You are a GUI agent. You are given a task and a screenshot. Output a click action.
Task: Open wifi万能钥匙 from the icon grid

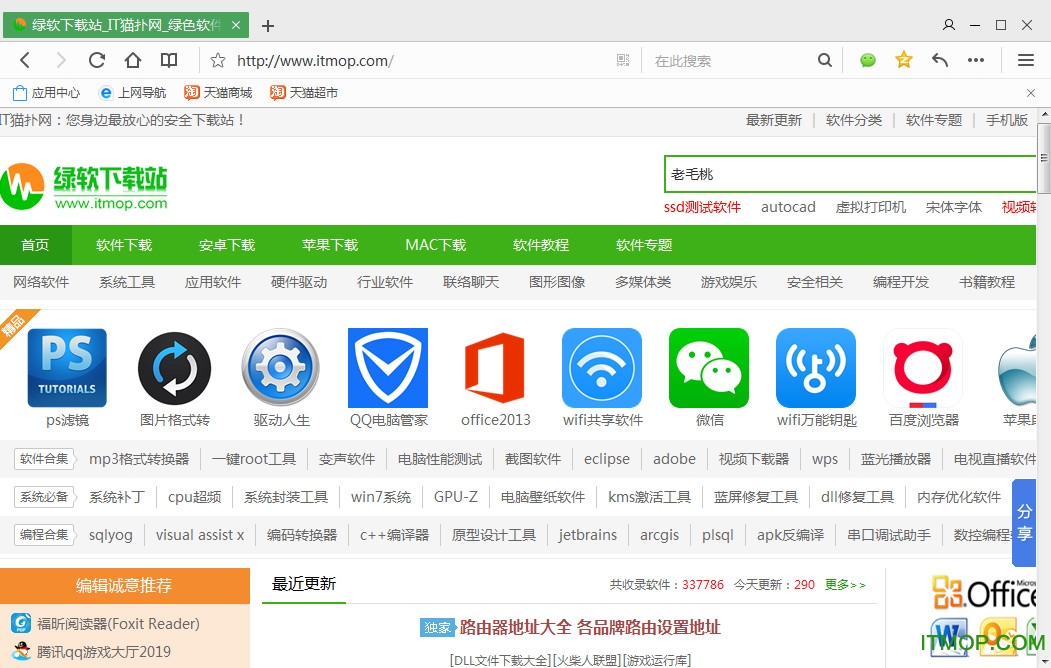tap(815, 367)
